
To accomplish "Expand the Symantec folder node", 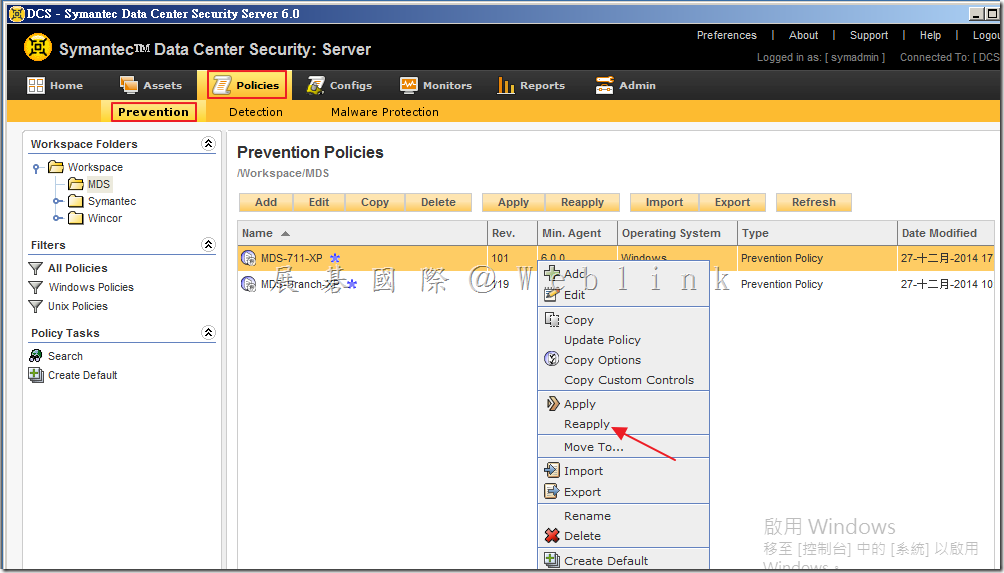I will coord(58,201).
